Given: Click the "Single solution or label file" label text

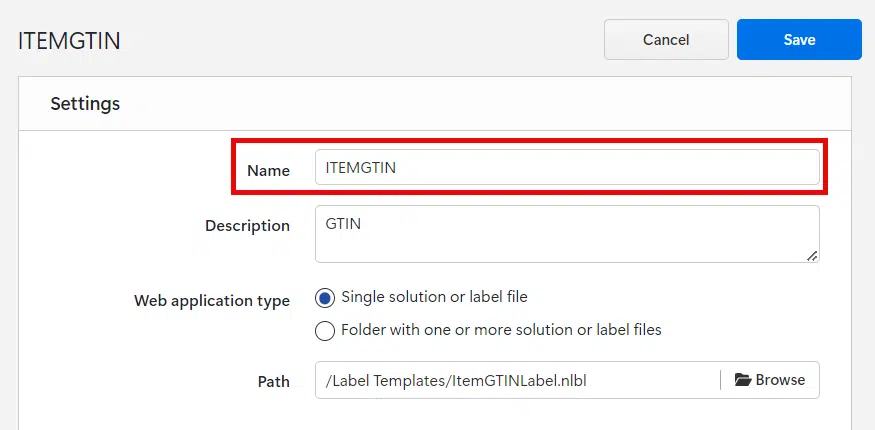Looking at the screenshot, I should (x=434, y=297).
